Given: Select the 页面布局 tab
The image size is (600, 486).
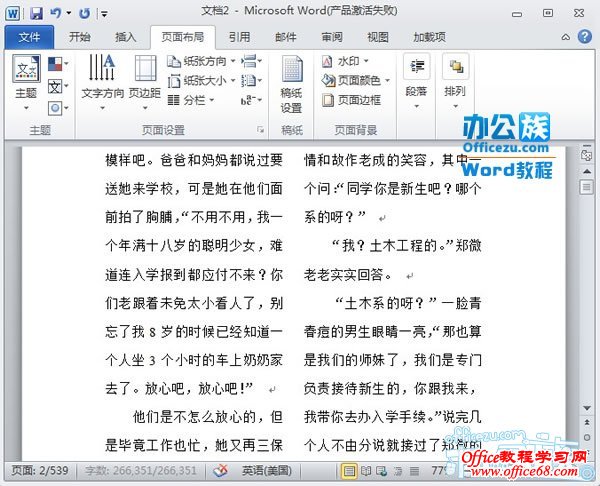Looking at the screenshot, I should [x=183, y=37].
